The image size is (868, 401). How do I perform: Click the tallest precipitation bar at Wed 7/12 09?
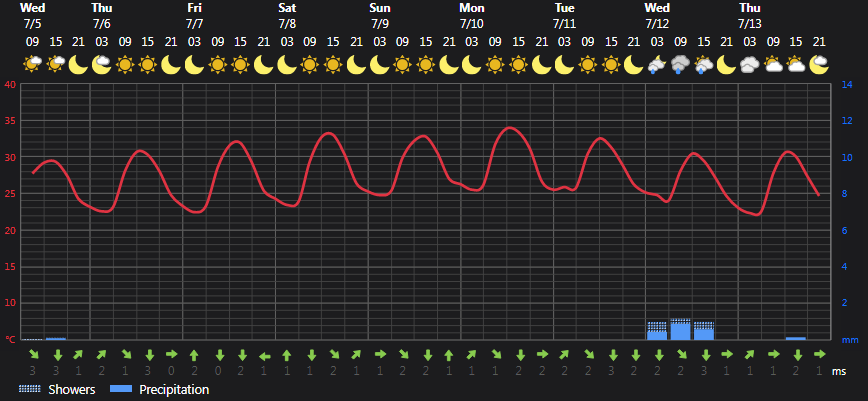point(680,329)
